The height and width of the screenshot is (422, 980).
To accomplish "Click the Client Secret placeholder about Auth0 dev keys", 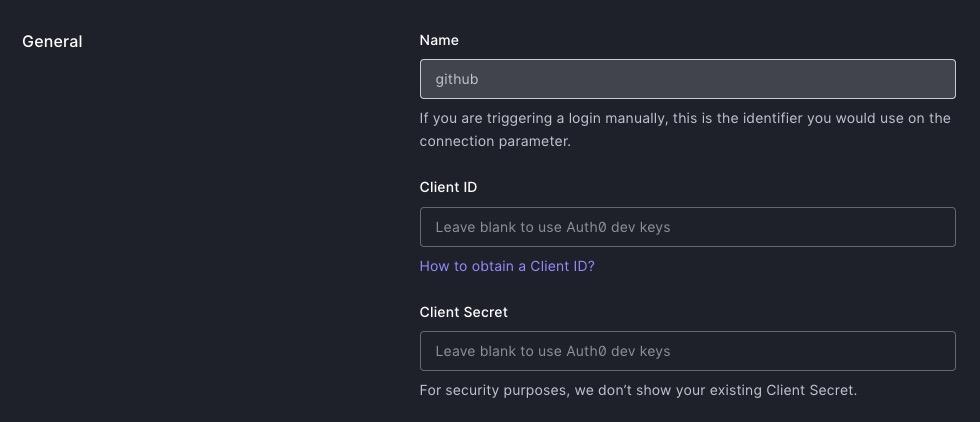I will 553,351.
